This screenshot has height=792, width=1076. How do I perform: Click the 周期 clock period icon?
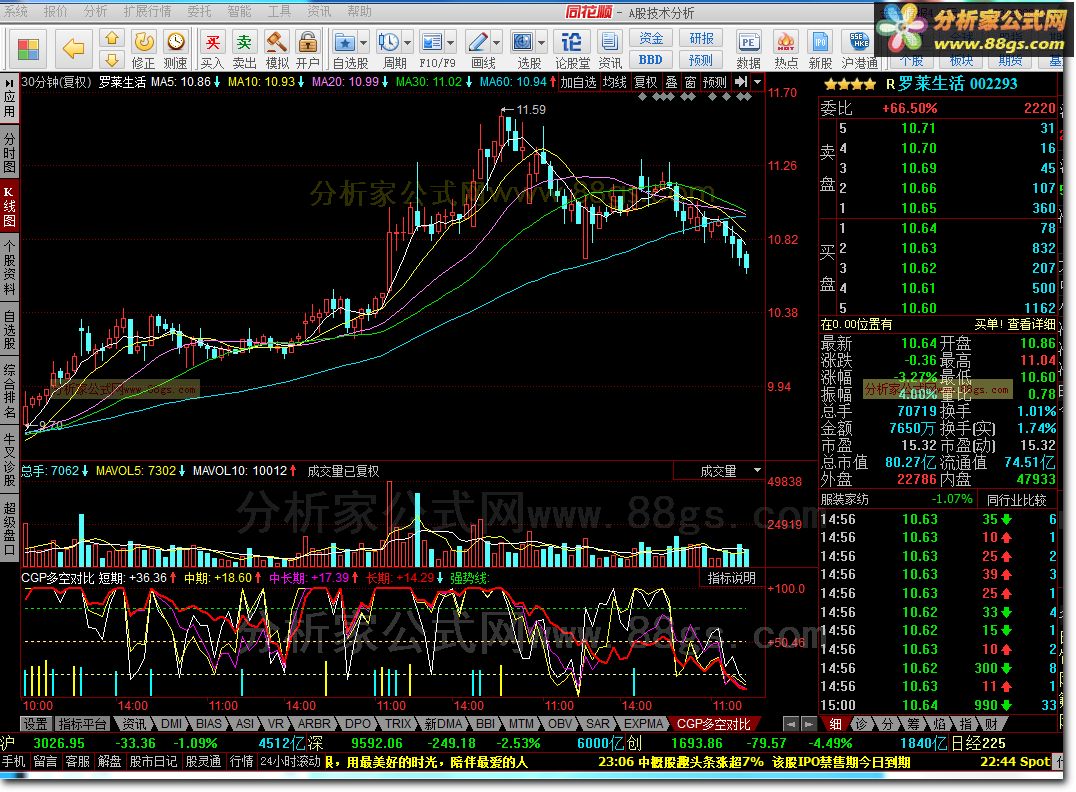point(388,43)
